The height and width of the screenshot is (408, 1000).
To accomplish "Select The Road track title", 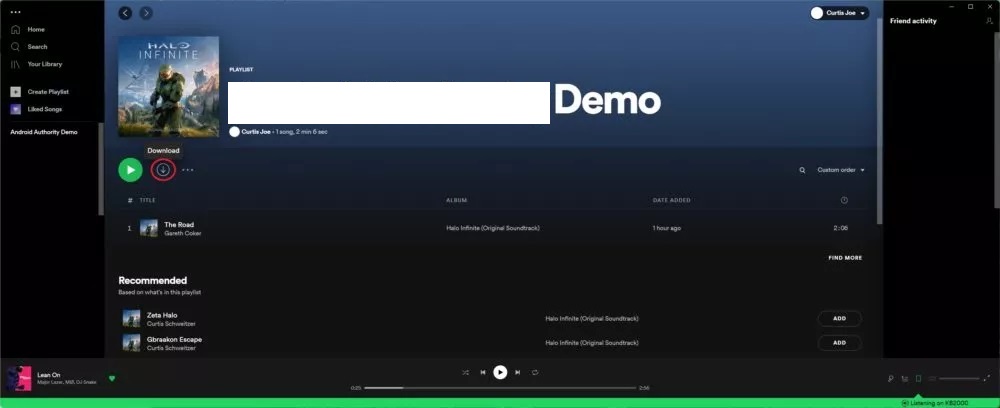I will (179, 224).
